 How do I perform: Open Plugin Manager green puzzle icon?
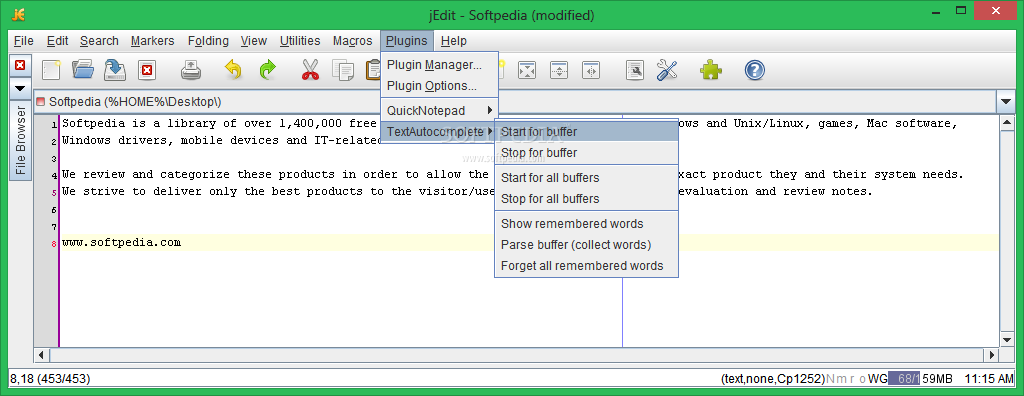click(x=711, y=70)
